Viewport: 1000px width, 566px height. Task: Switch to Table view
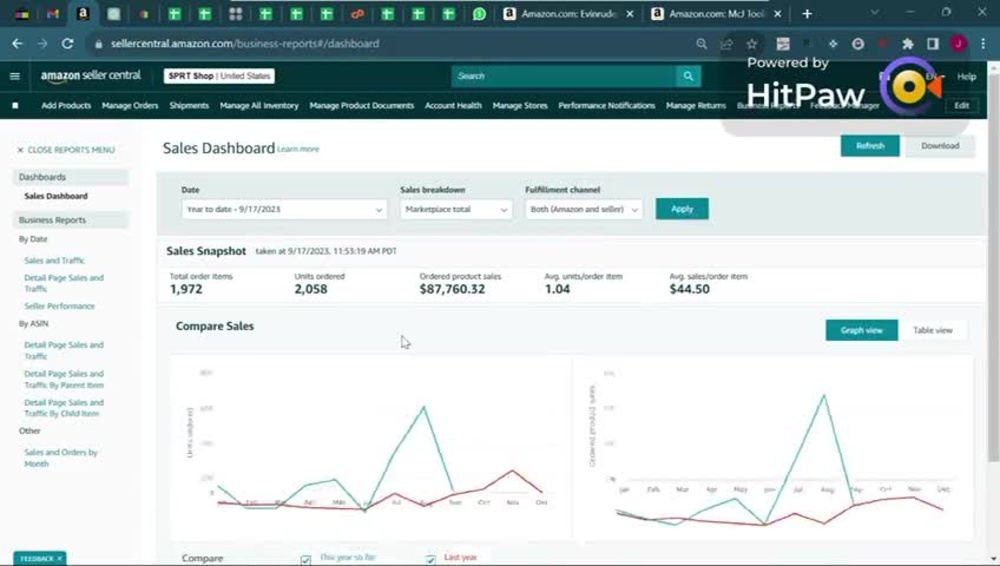(x=932, y=331)
